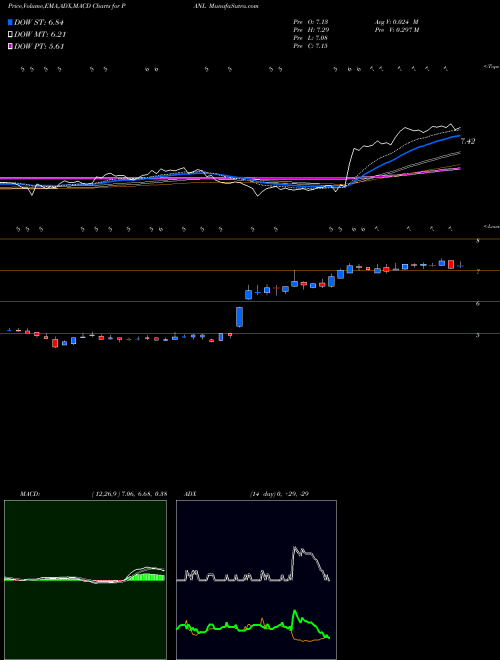Open the green MACD indicator chart

(85, 580)
